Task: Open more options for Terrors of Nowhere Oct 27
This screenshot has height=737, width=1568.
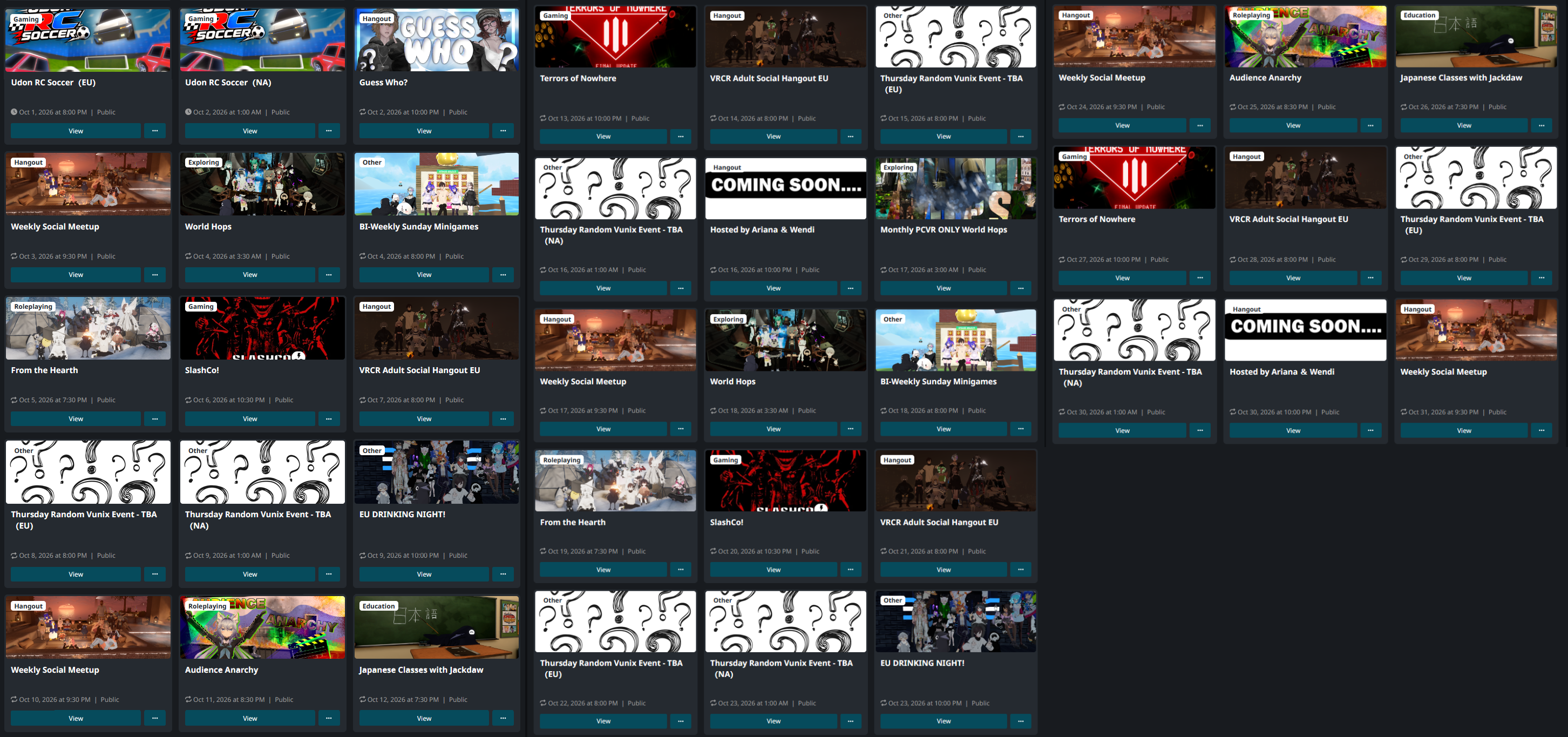Action: 1200,279
